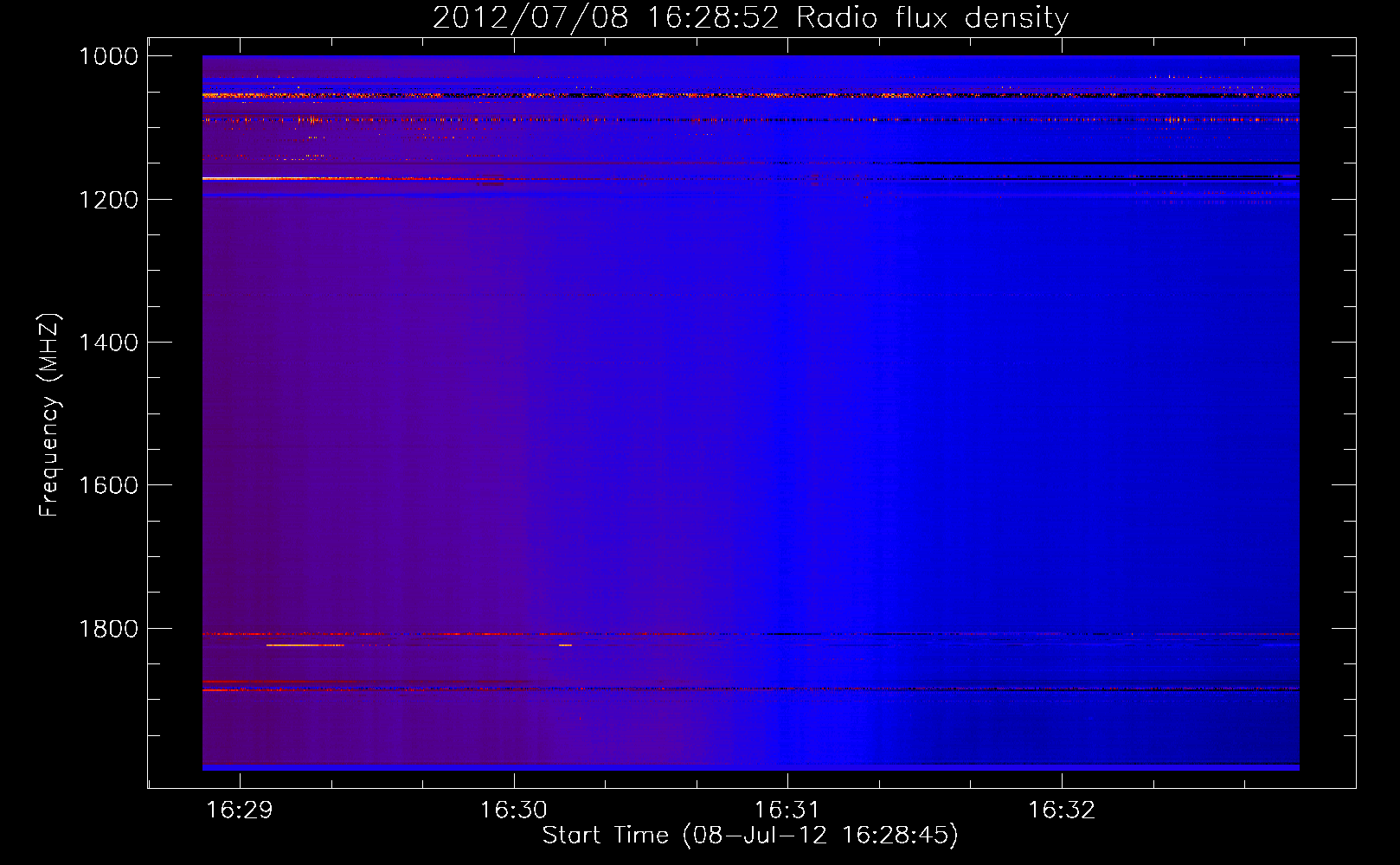Click the plot title "2012/07/08 16:28:52 Radio flux density"
Image resolution: width=1400 pixels, height=865 pixels.
pyautogui.click(x=750, y=18)
